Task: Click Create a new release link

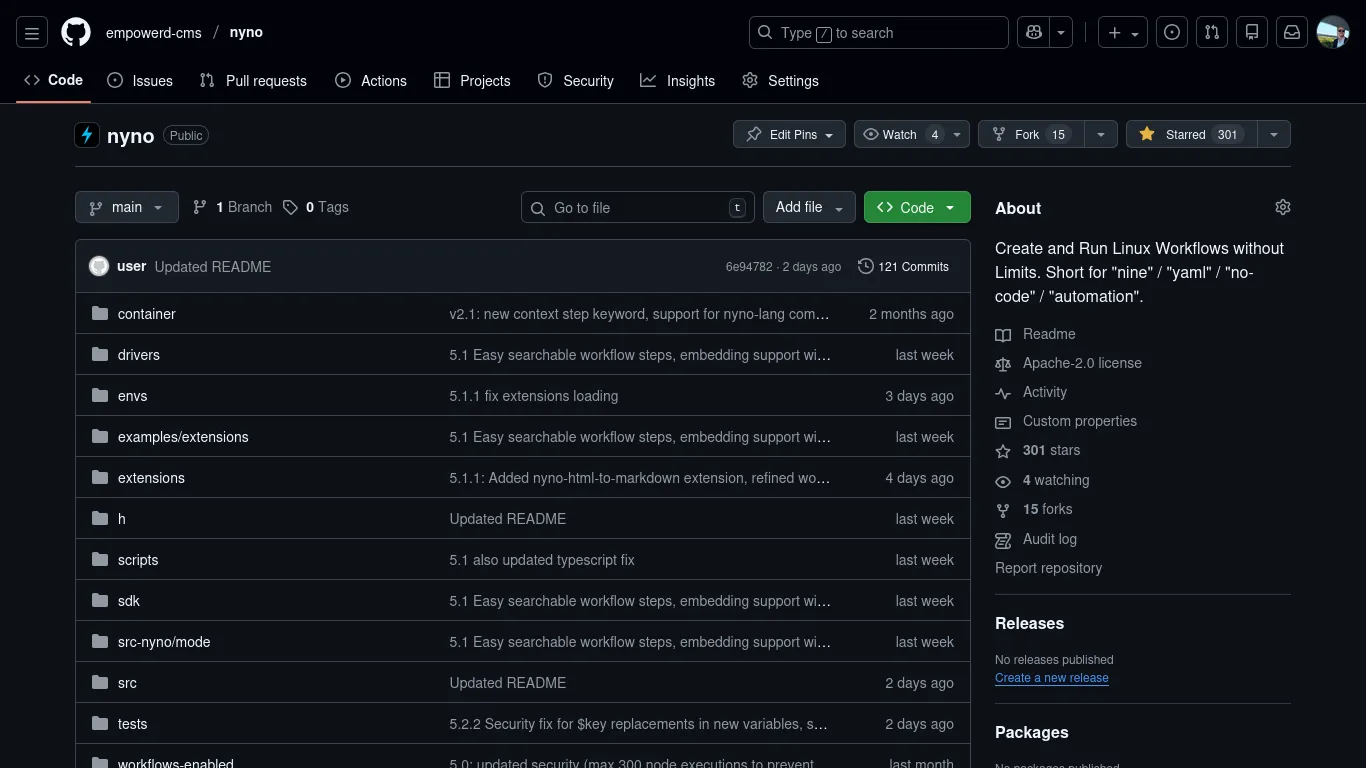Action: tap(1051, 678)
